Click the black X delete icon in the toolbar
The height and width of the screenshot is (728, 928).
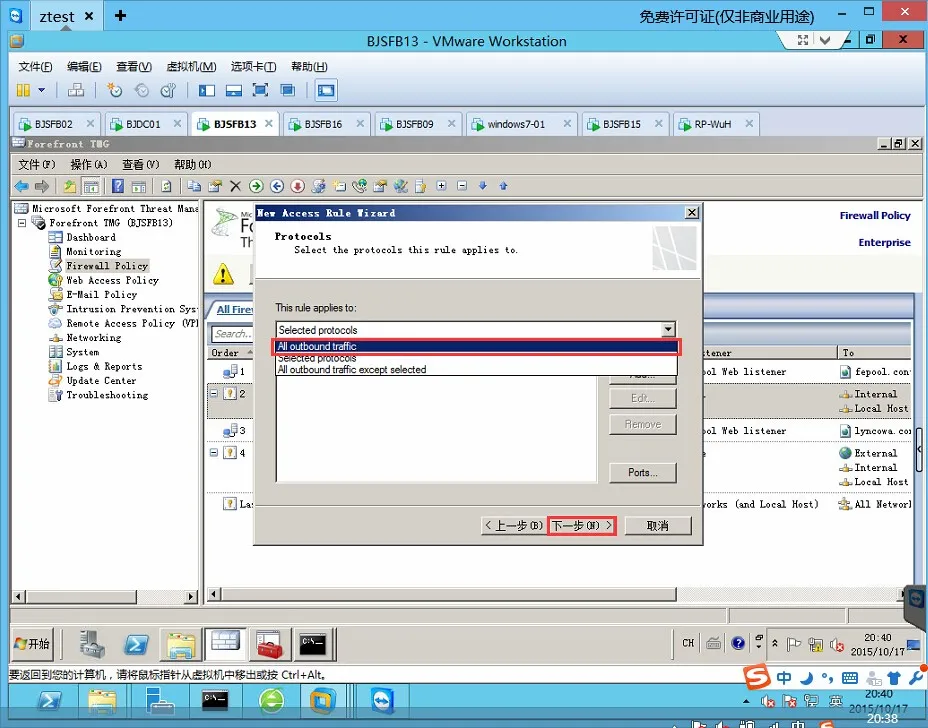236,186
